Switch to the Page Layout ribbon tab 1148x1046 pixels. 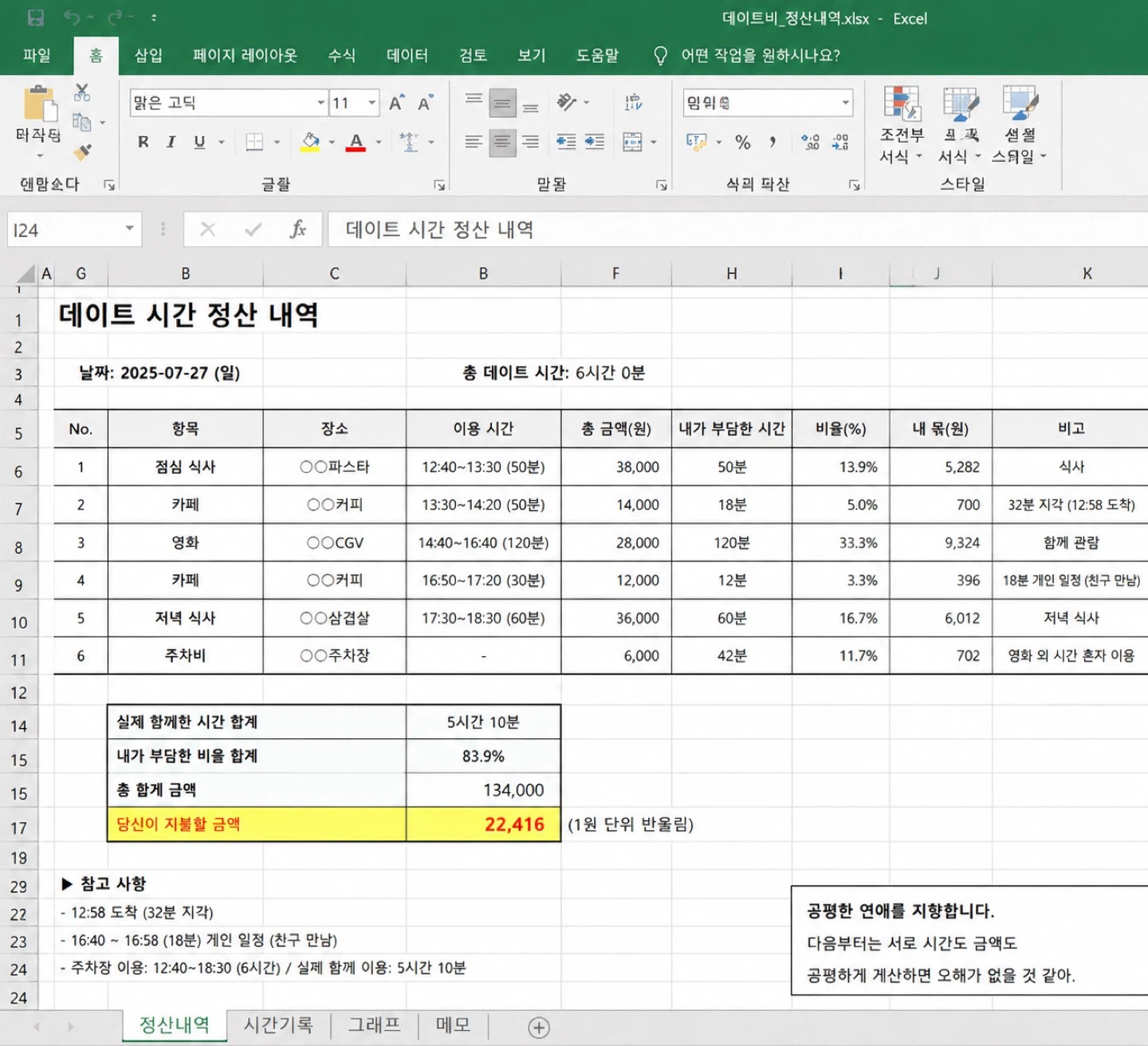tap(245, 55)
